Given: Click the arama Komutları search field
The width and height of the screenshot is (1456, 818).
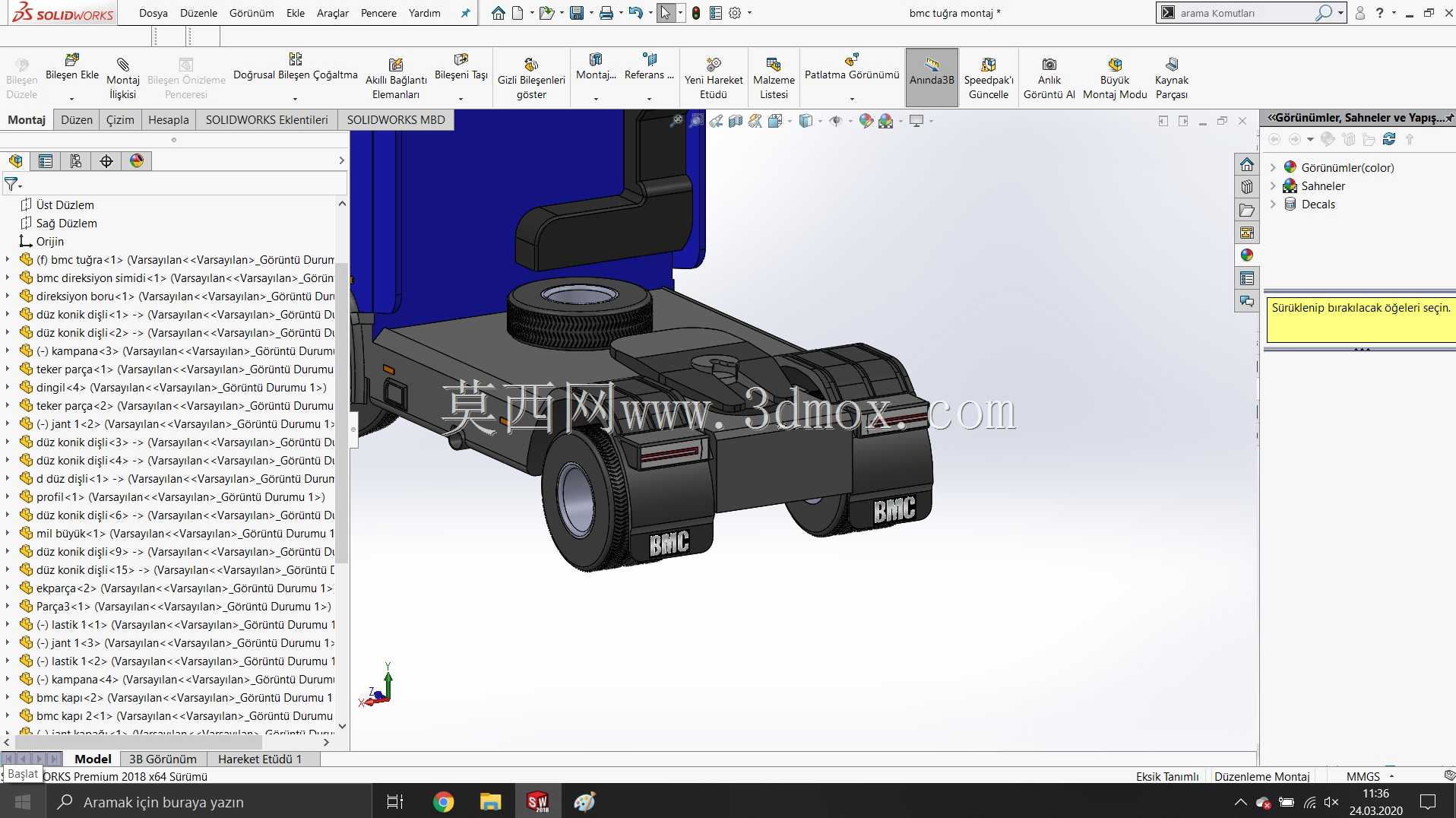Looking at the screenshot, I should click(1246, 13).
